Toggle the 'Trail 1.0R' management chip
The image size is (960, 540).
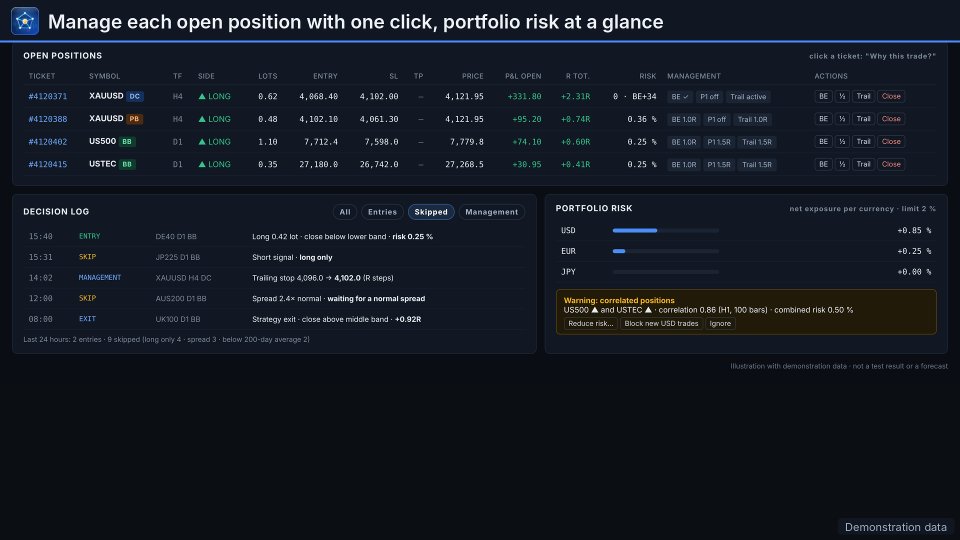[752, 119]
